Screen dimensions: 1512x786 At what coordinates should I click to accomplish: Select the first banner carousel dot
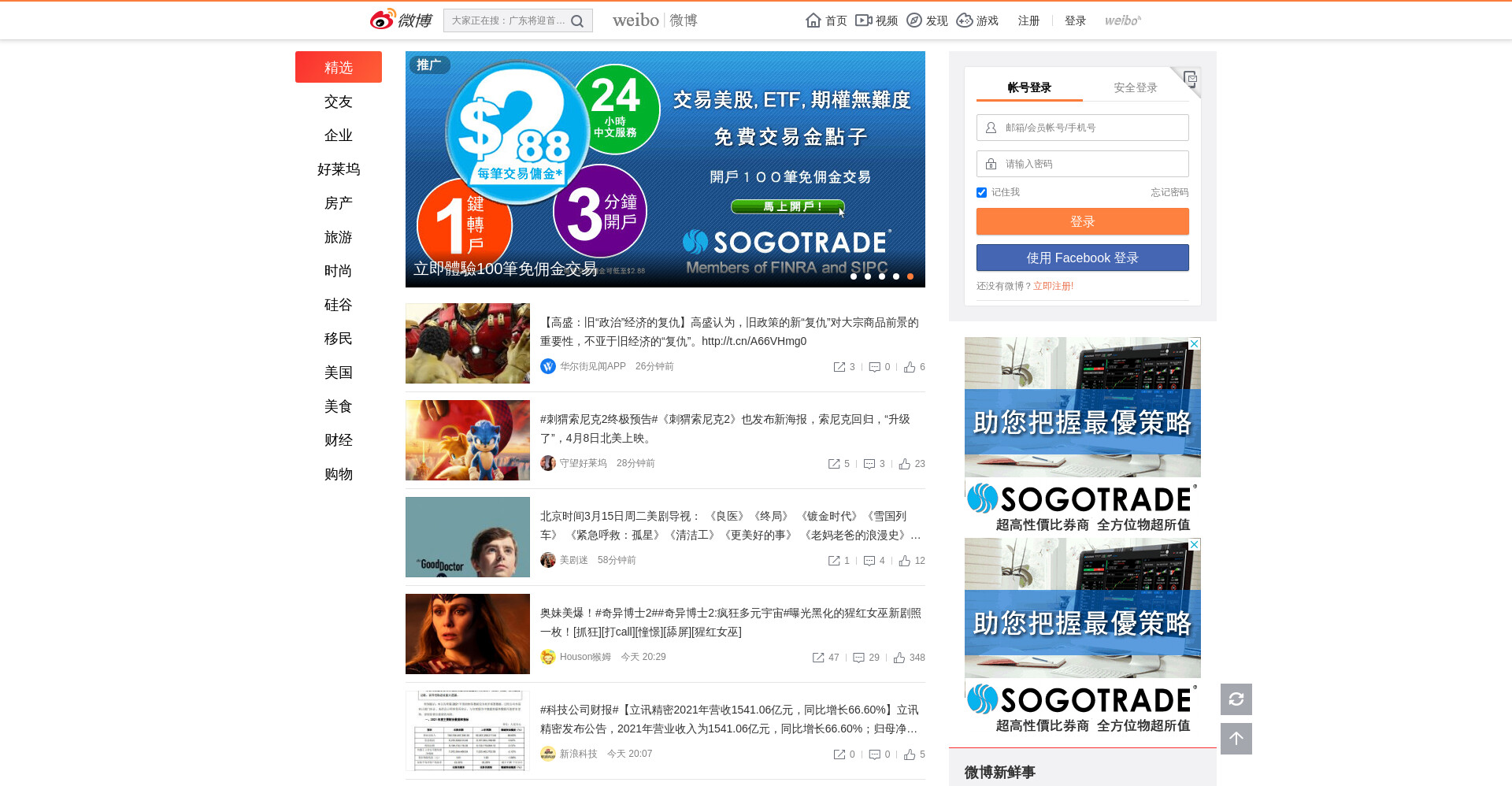coord(854,276)
